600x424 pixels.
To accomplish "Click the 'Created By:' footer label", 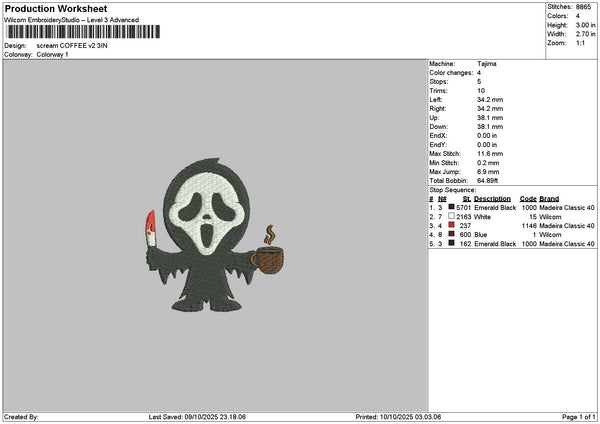I will (x=21, y=417).
